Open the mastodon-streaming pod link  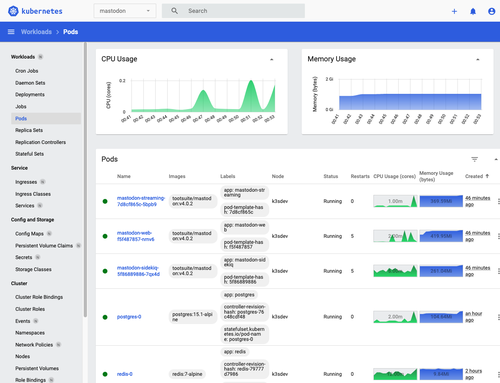coord(141,201)
